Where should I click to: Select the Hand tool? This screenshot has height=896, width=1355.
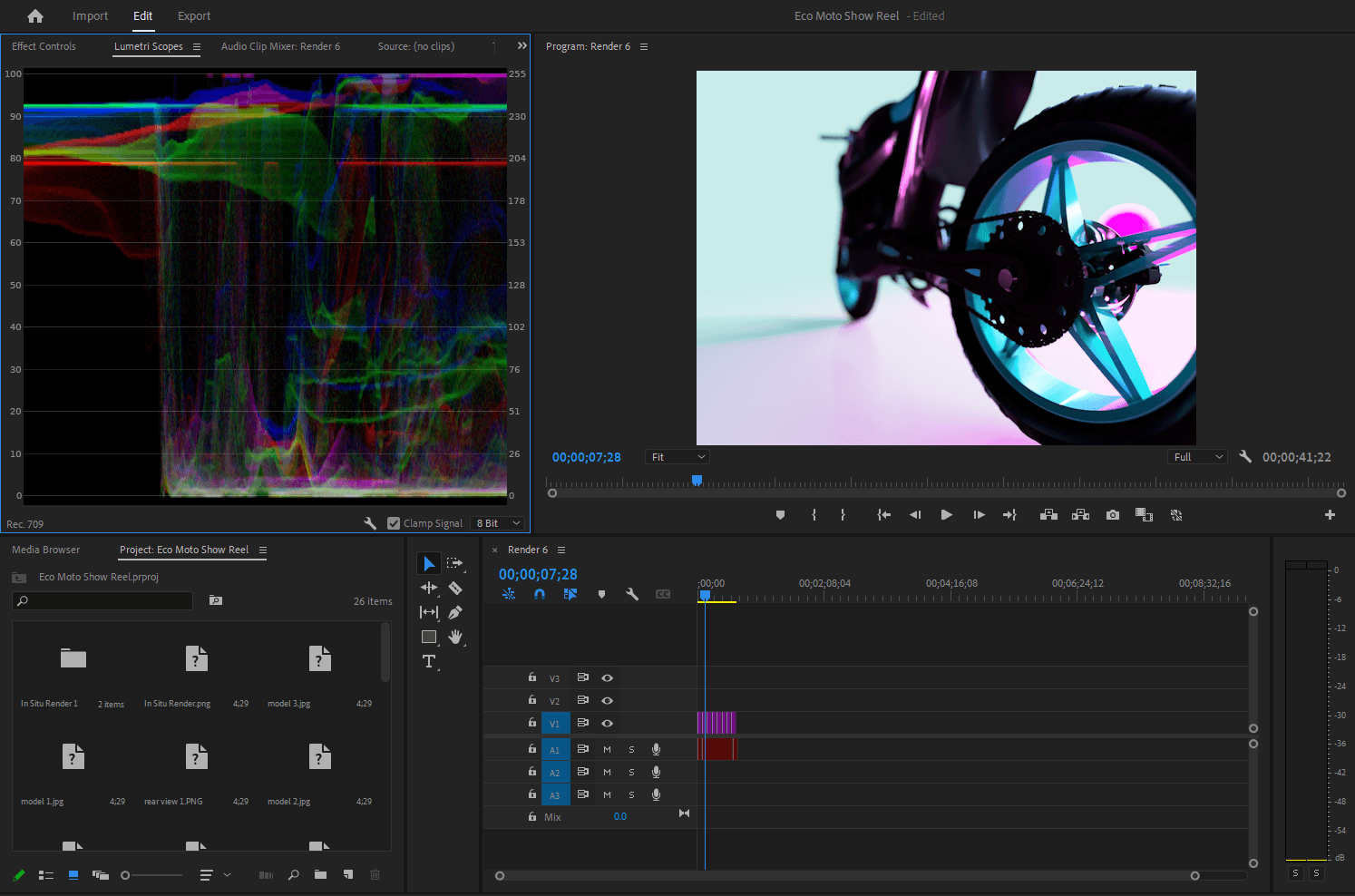(455, 637)
